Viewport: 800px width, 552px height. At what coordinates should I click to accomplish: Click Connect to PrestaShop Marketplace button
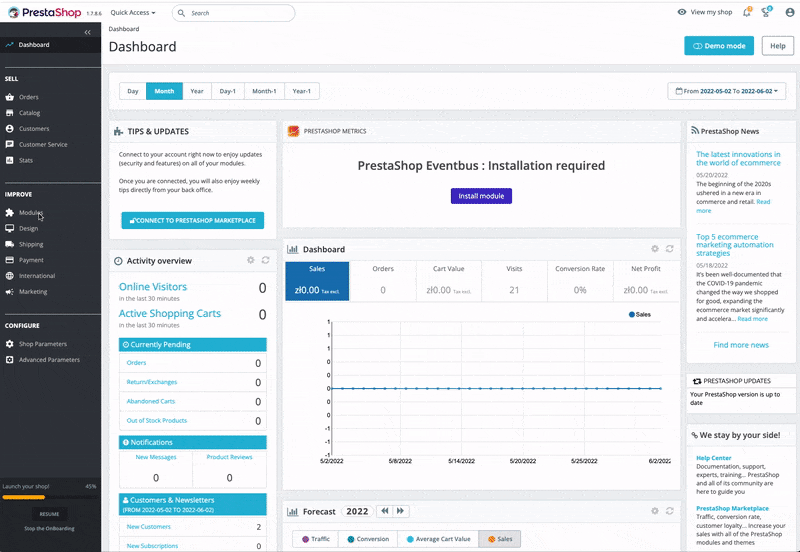pos(193,220)
